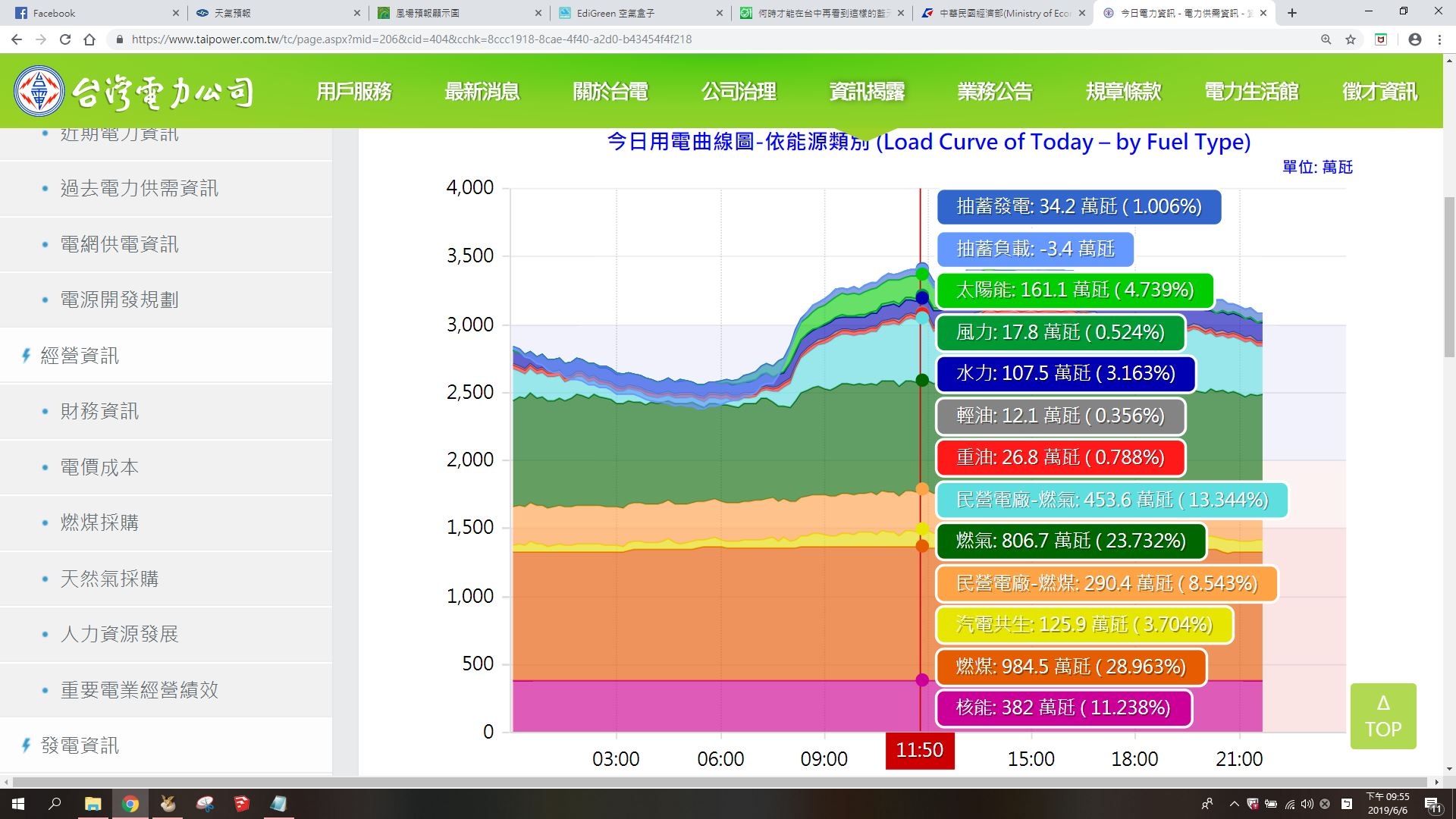1456x819 pixels.
Task: Open Chrome's three-dot menu
Action: pos(1439,39)
